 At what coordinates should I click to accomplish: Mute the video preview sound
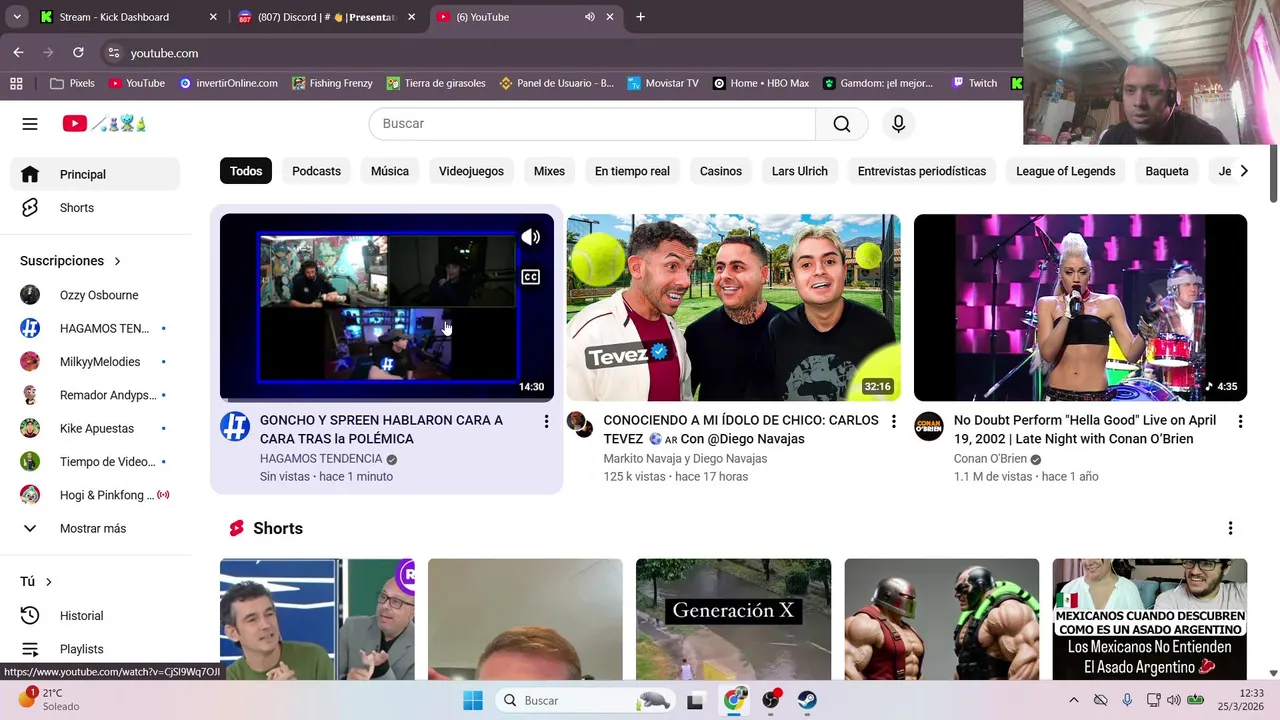(x=530, y=237)
